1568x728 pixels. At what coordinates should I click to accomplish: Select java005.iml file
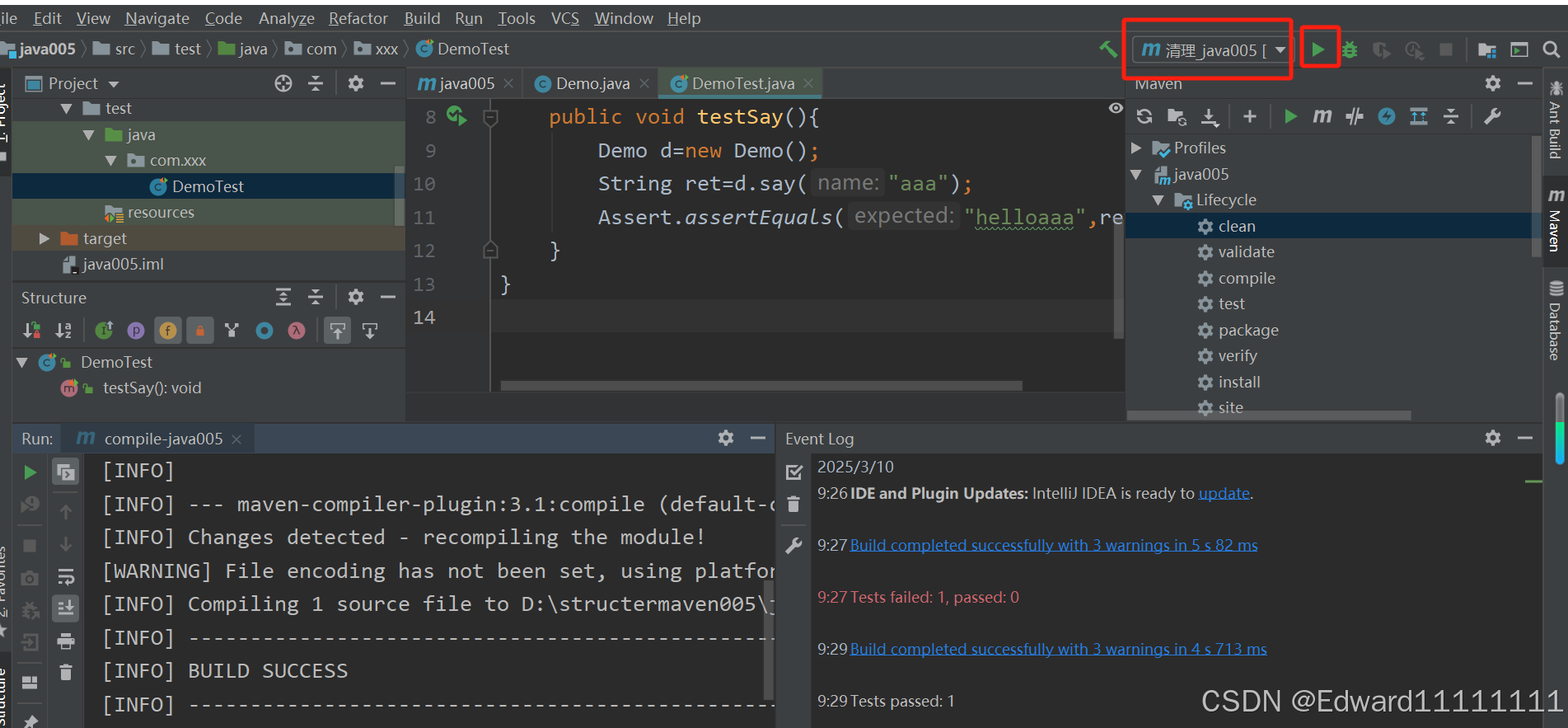pos(123,265)
